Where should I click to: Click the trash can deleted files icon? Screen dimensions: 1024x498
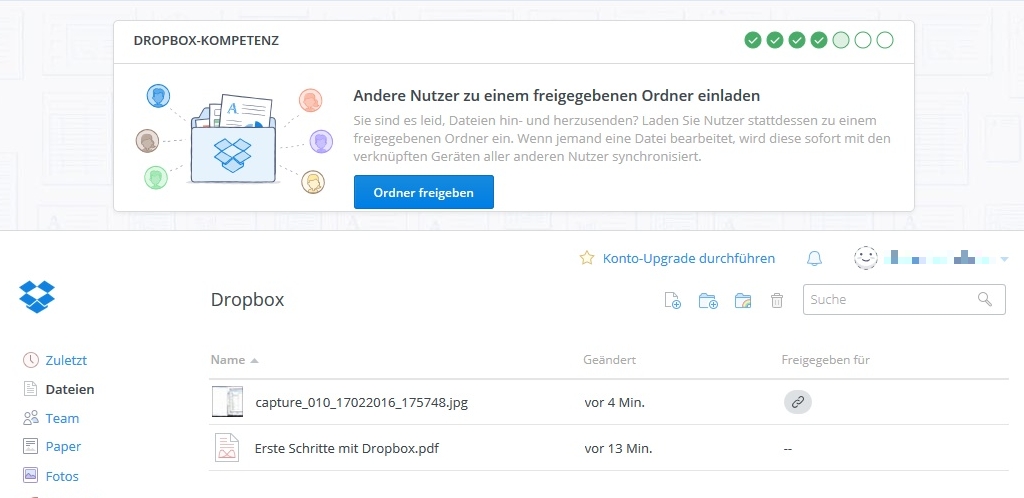[x=777, y=300]
